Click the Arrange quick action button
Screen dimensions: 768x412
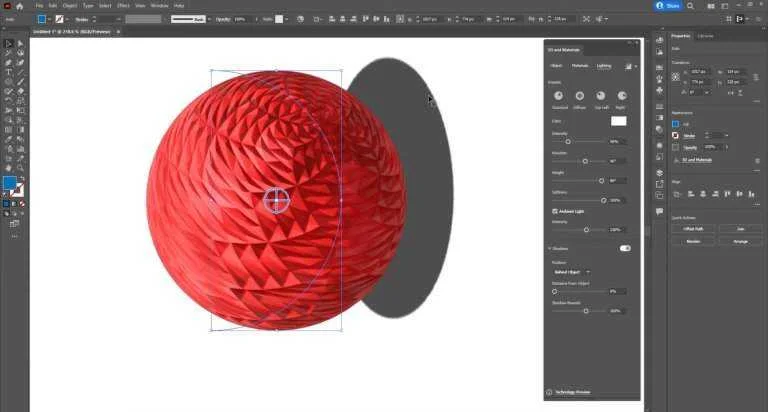coord(740,242)
